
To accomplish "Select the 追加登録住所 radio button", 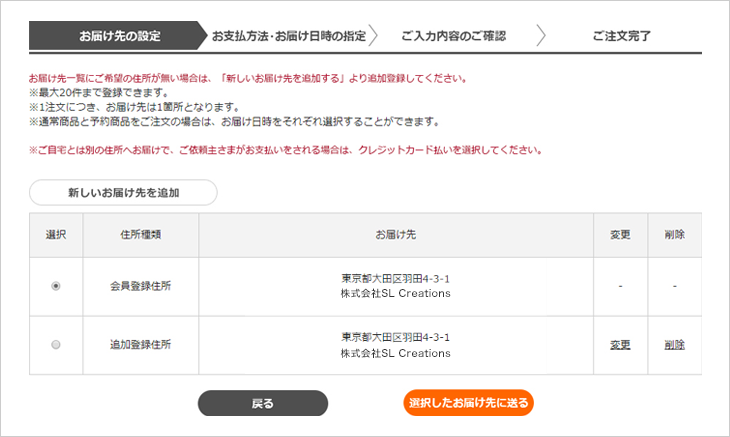I will click(x=55, y=345).
